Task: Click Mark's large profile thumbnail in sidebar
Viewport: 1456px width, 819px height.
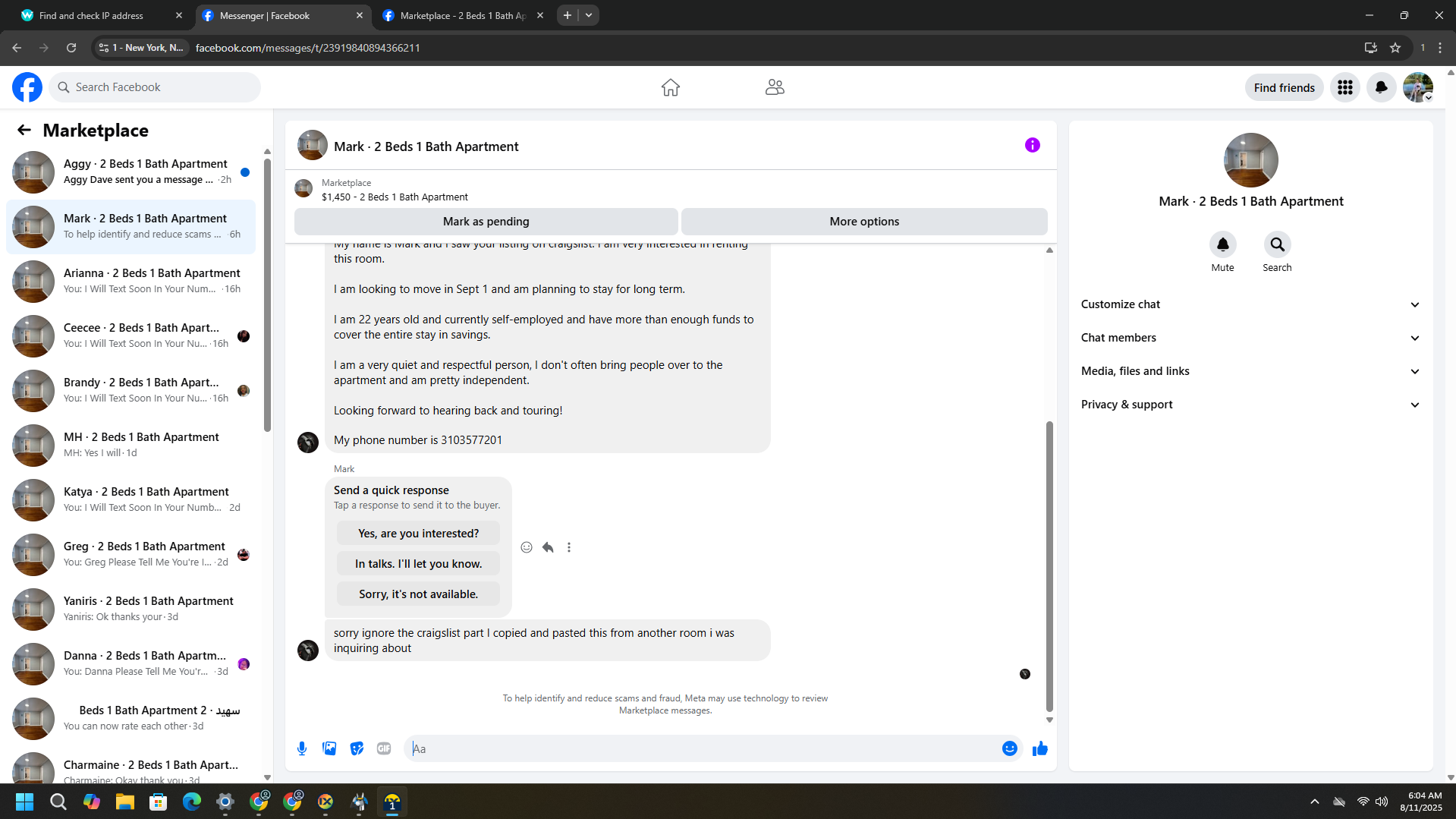Action: click(1250, 160)
